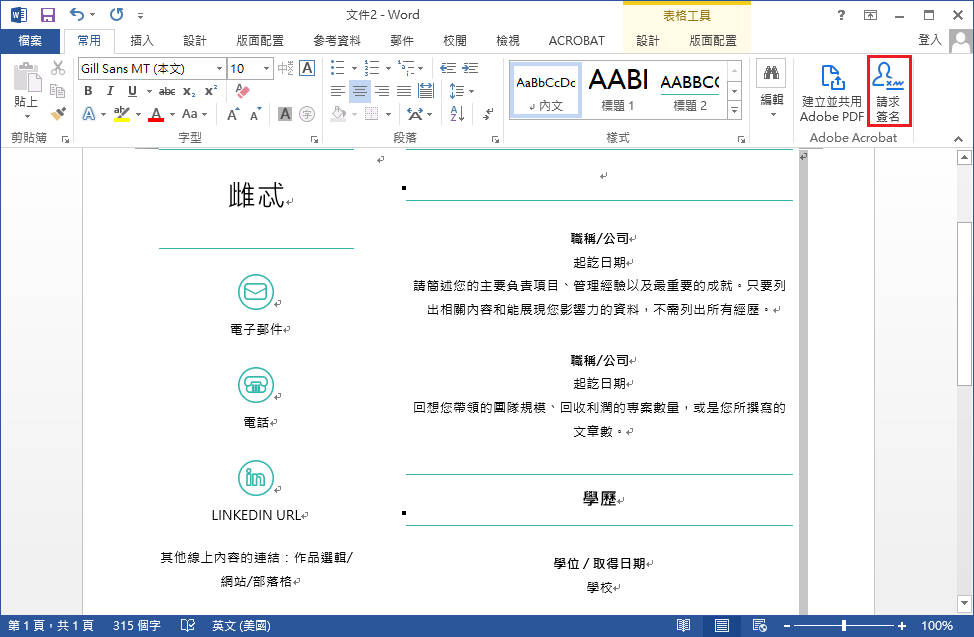Click the subscript icon
Screen dimensions: 974x637
point(186,91)
